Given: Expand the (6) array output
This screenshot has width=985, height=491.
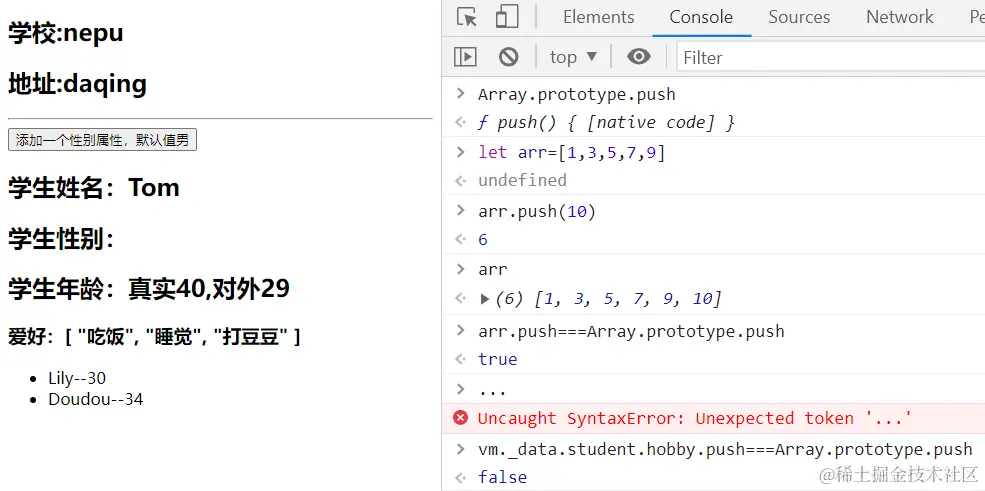Looking at the screenshot, I should (x=486, y=298).
